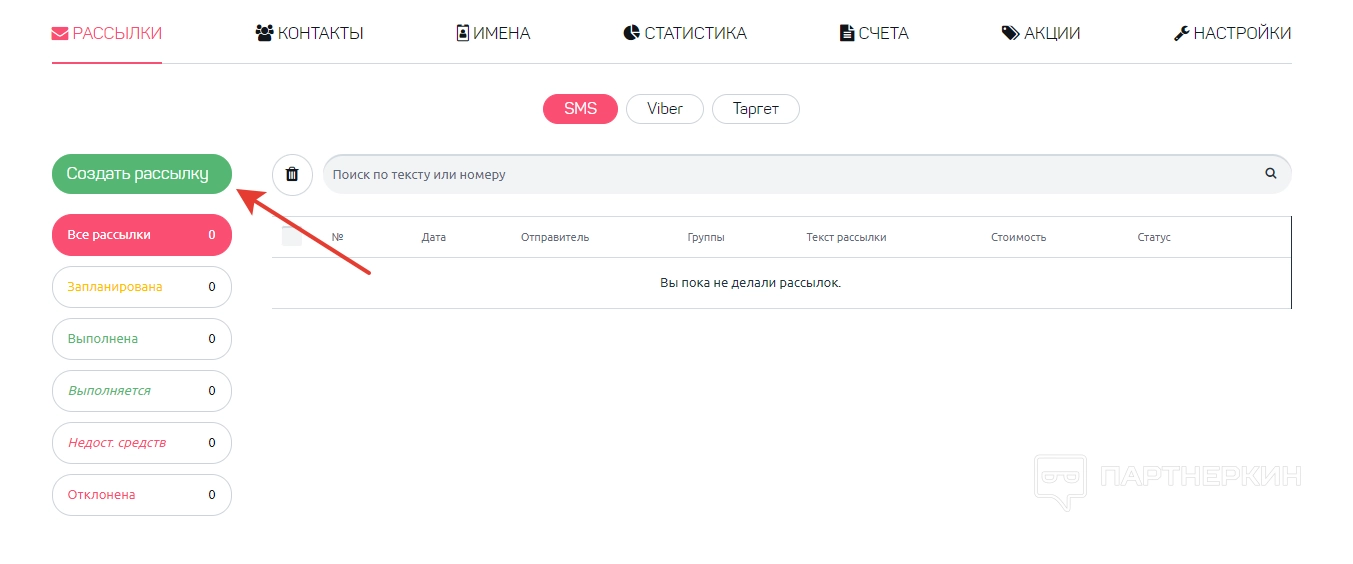Show Выполнена mailings
The width and height of the screenshot is (1353, 564).
coord(141,339)
